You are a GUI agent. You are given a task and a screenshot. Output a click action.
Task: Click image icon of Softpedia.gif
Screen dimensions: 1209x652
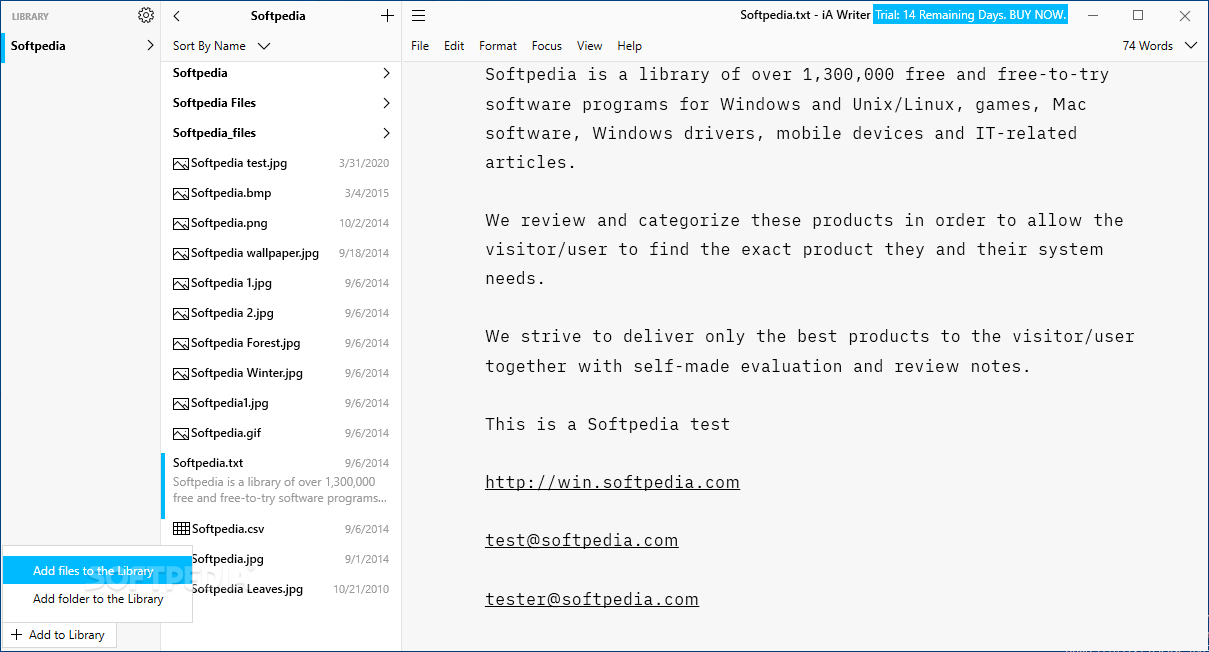(x=181, y=433)
